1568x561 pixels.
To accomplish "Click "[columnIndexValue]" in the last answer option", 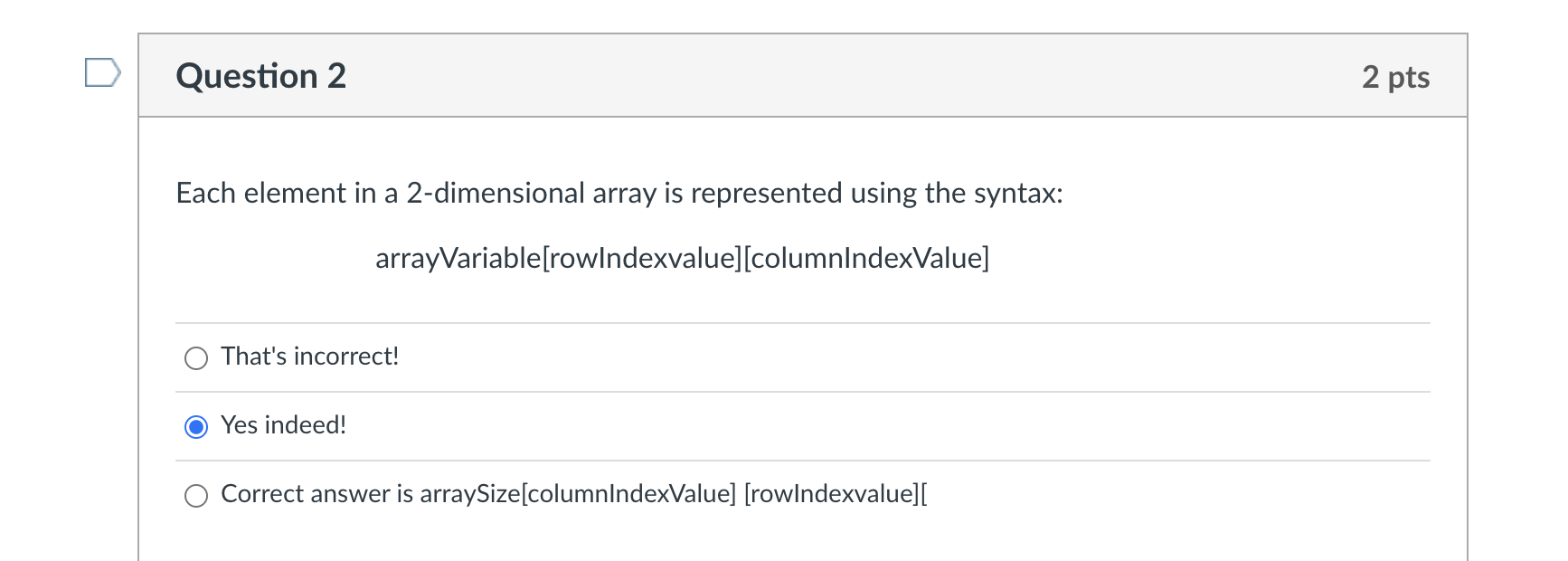I will pos(628,494).
